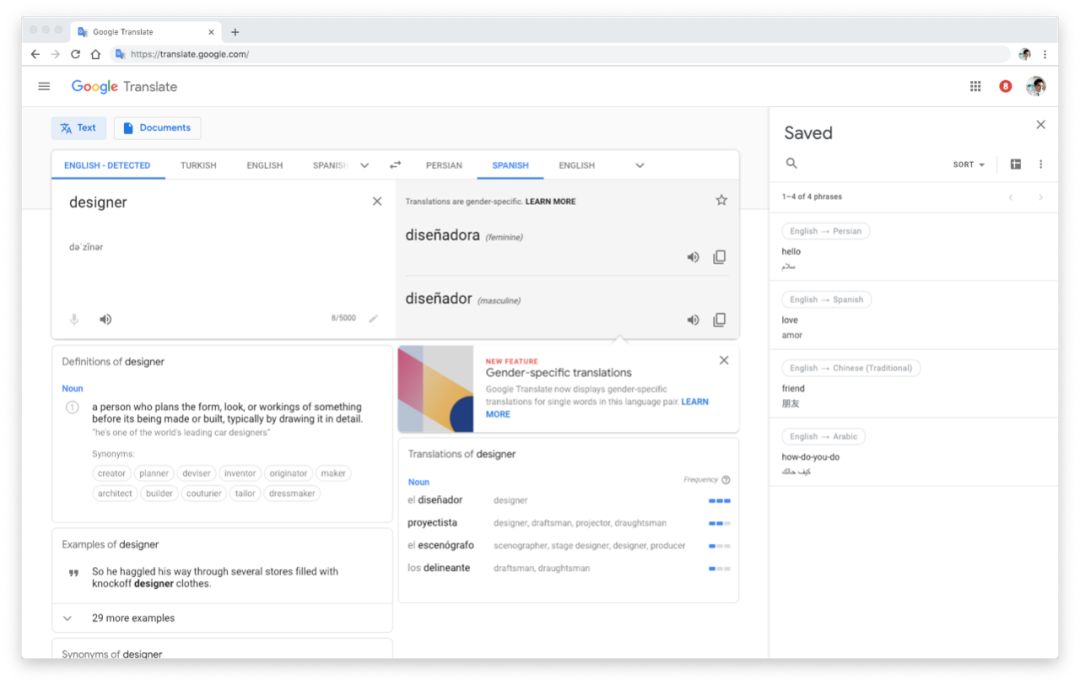Viewport: 1080px width, 685px height.
Task: Click the synonym chip 'dressmaker'
Action: pos(292,494)
